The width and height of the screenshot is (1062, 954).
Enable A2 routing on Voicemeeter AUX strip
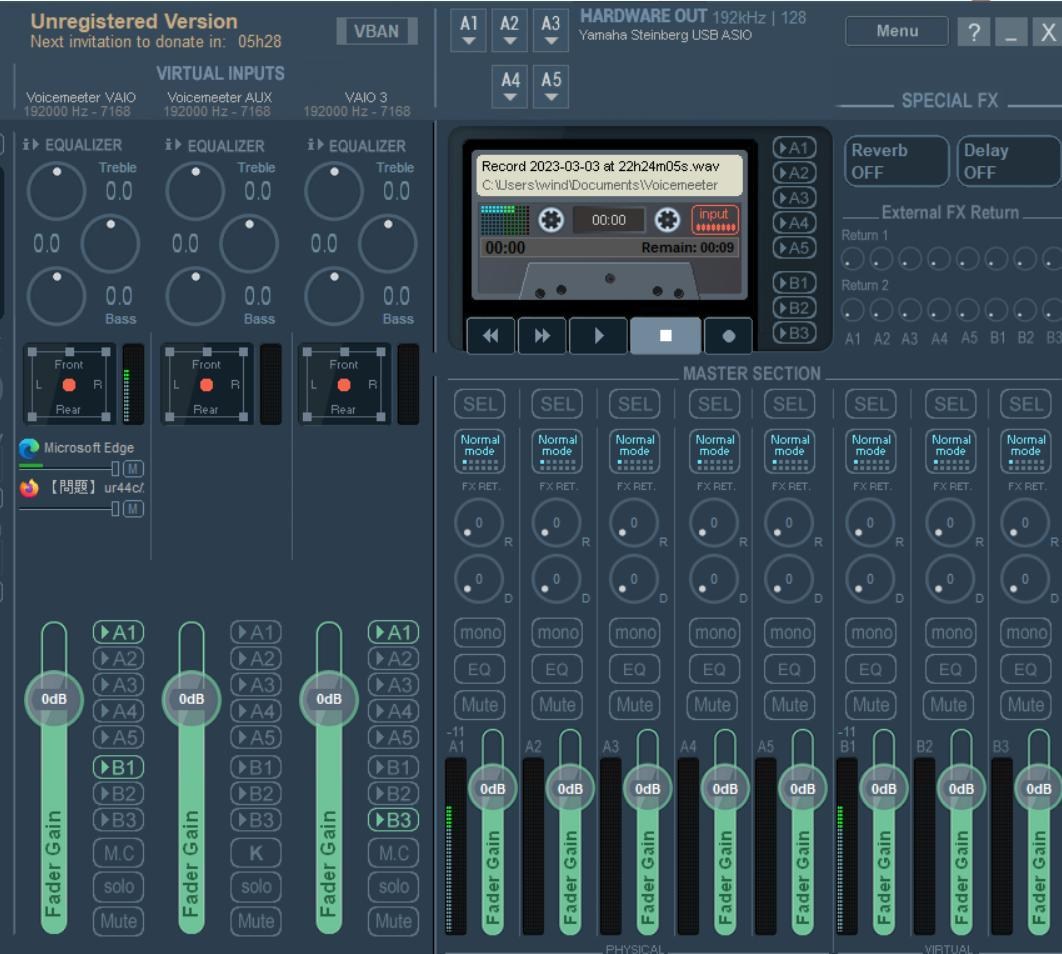(256, 658)
